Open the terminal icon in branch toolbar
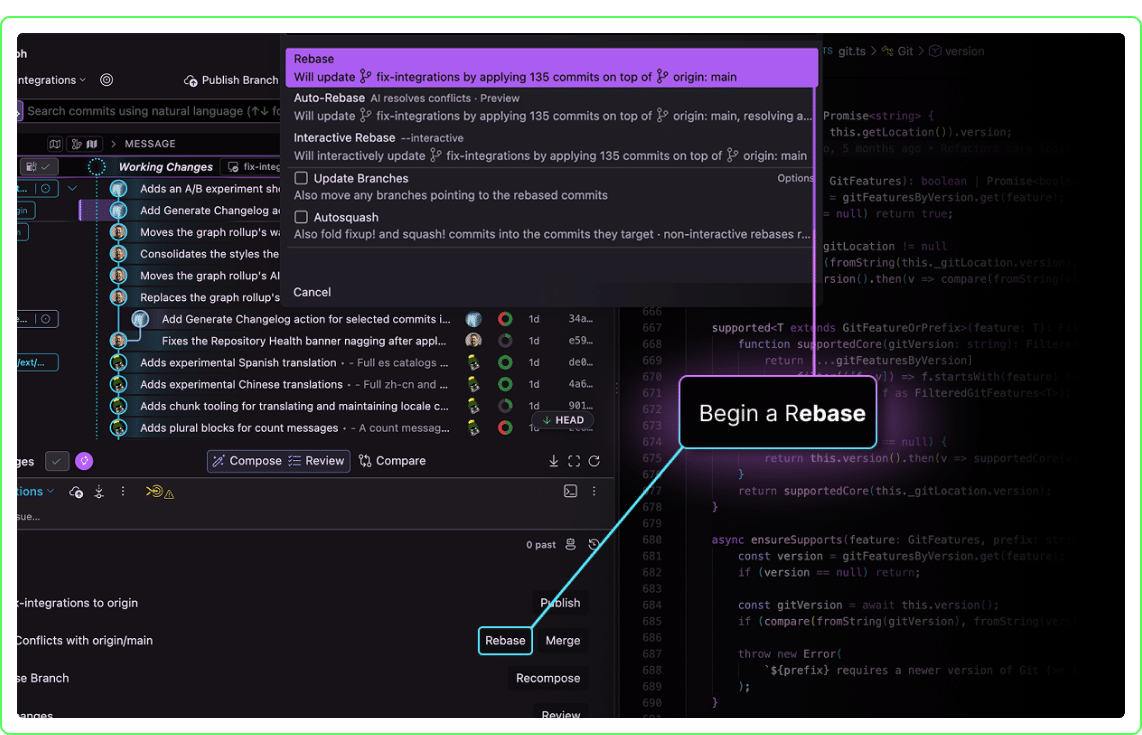This screenshot has height=735, width=1142. (x=570, y=492)
